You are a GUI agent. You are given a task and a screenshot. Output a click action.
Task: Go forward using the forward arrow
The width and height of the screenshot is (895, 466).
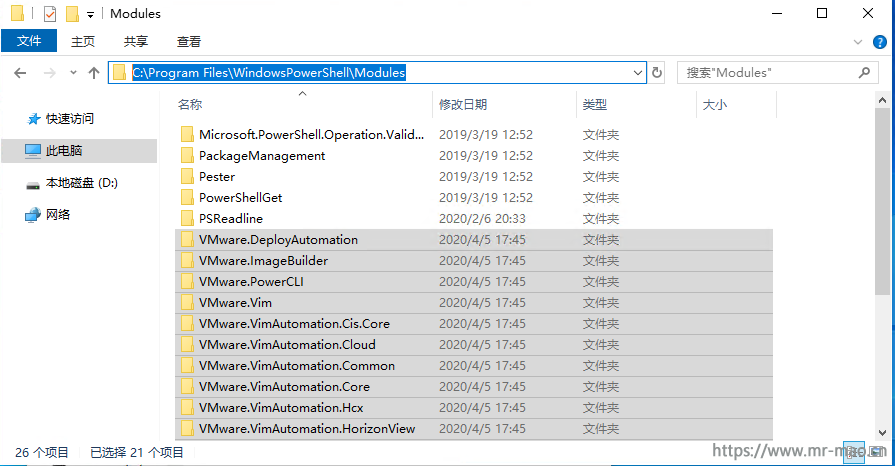point(50,73)
